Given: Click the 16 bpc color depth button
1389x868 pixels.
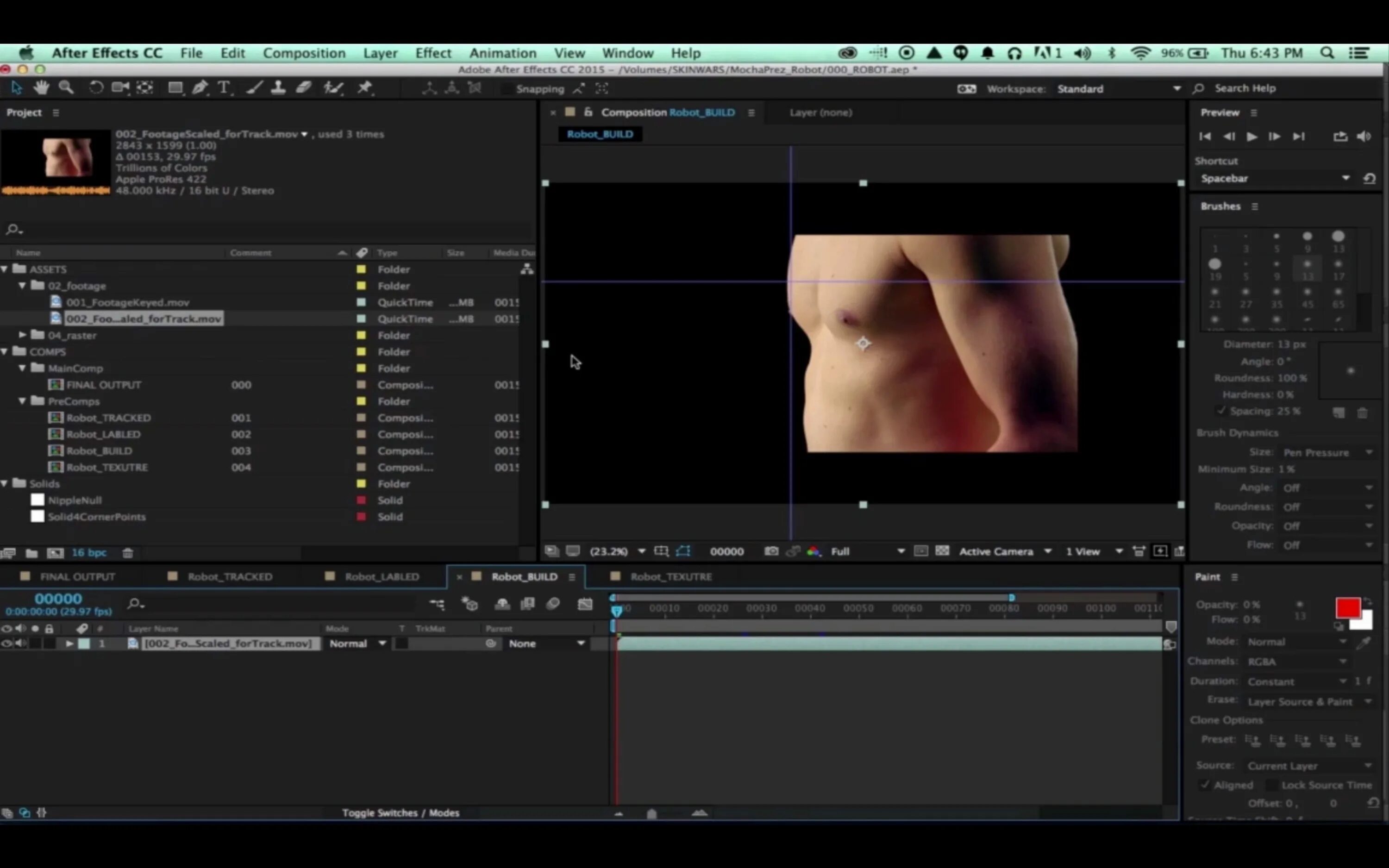Looking at the screenshot, I should pos(89,552).
